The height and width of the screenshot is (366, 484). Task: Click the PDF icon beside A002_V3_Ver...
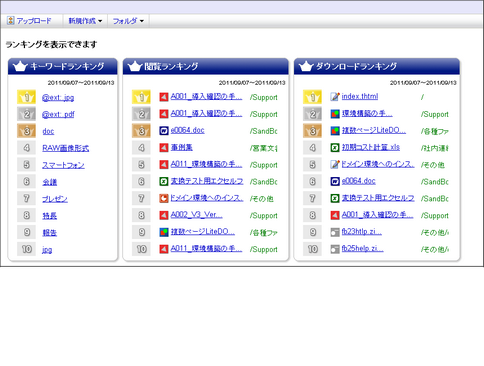pos(164,215)
